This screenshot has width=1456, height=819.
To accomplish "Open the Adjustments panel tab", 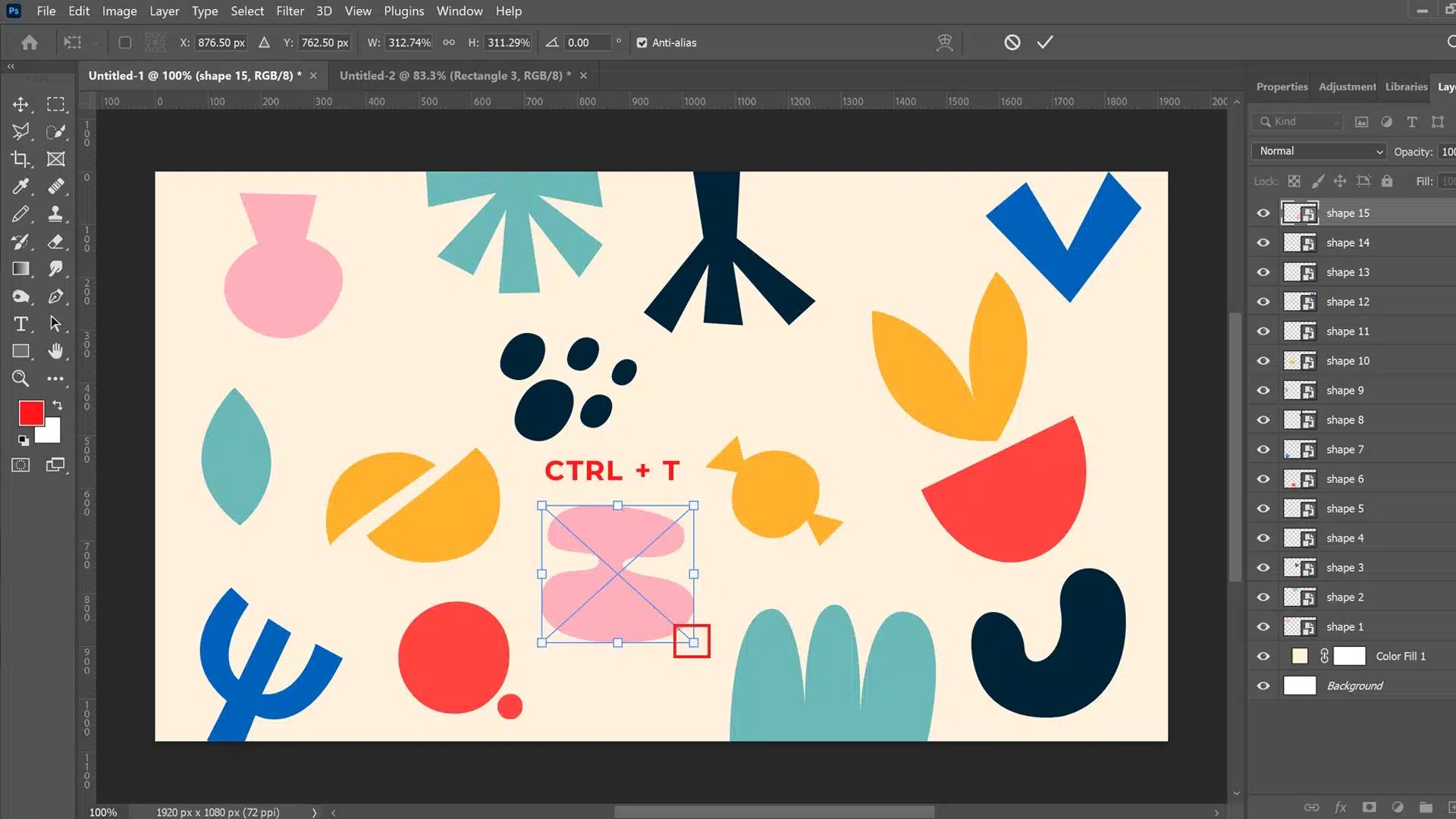I will tap(1347, 86).
